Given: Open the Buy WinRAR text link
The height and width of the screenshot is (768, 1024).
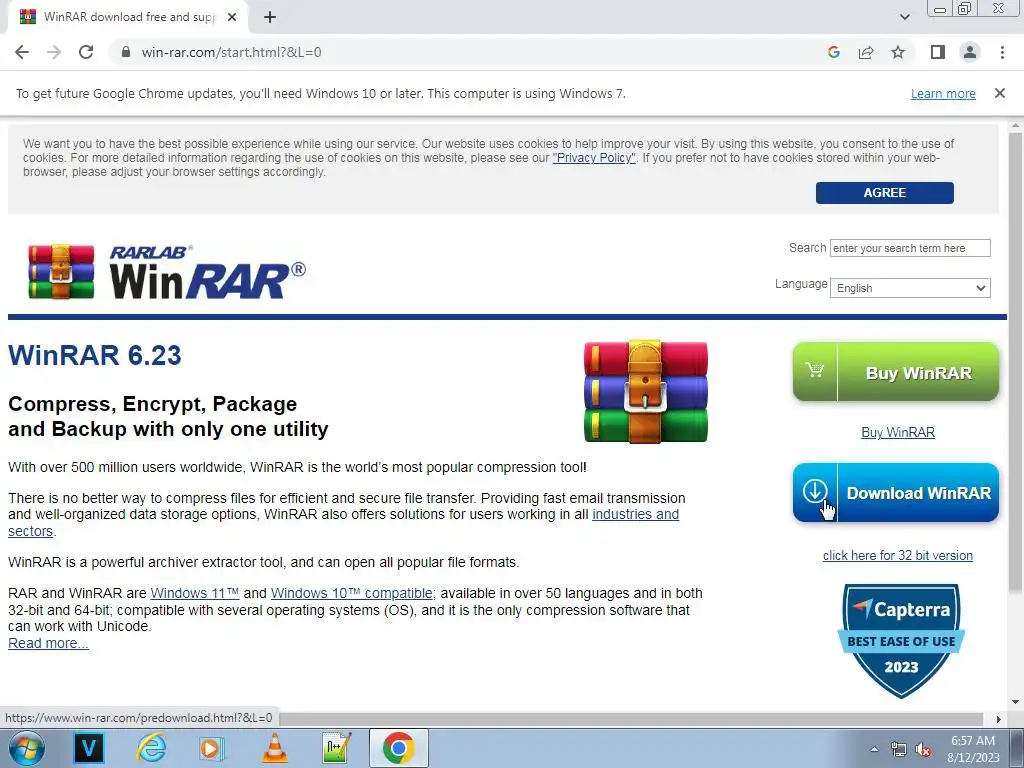Looking at the screenshot, I should pyautogui.click(x=898, y=432).
